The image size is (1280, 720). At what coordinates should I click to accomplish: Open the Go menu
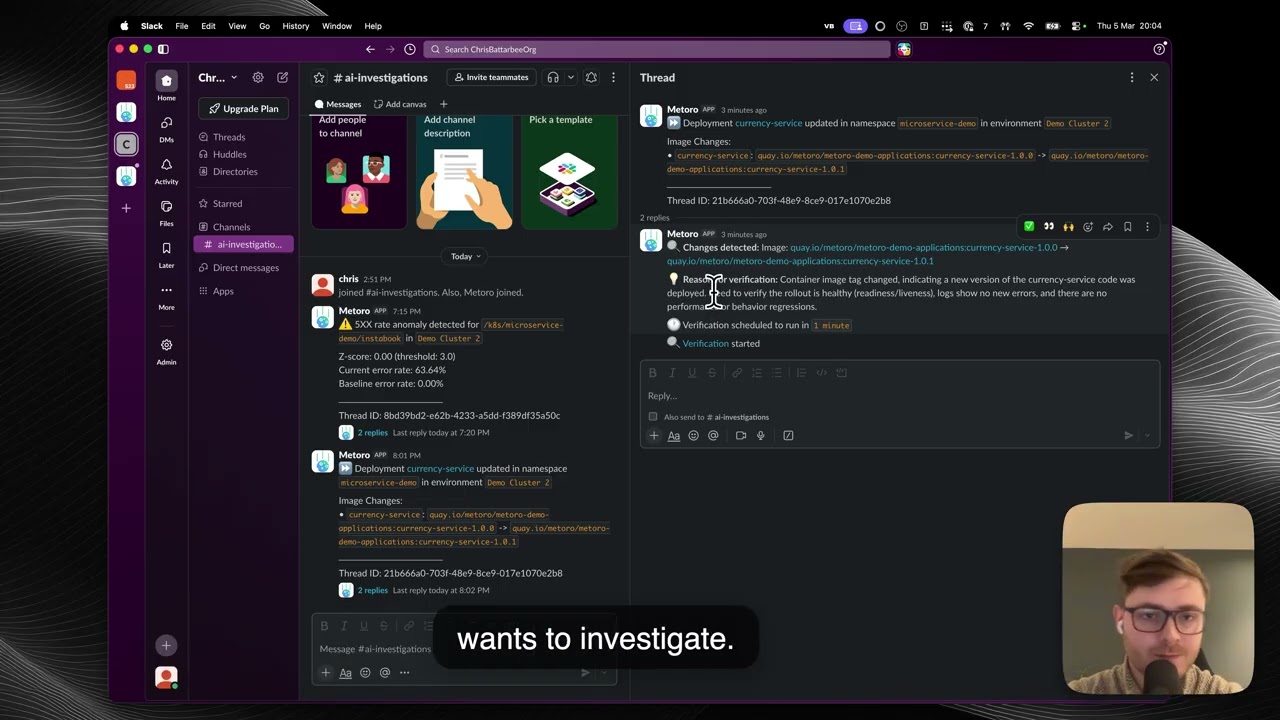(x=264, y=26)
